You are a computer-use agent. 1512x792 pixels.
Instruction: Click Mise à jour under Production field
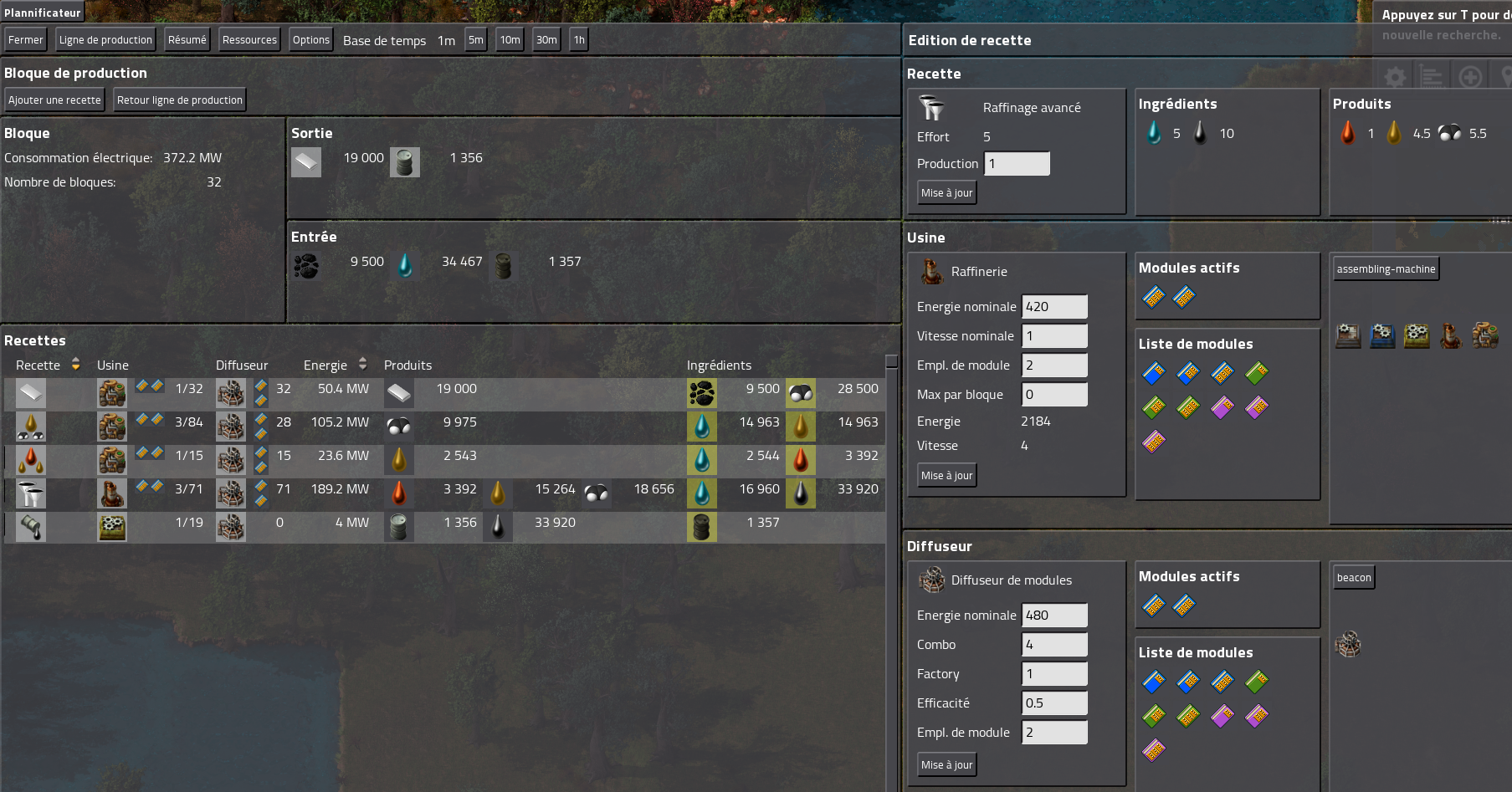[947, 192]
